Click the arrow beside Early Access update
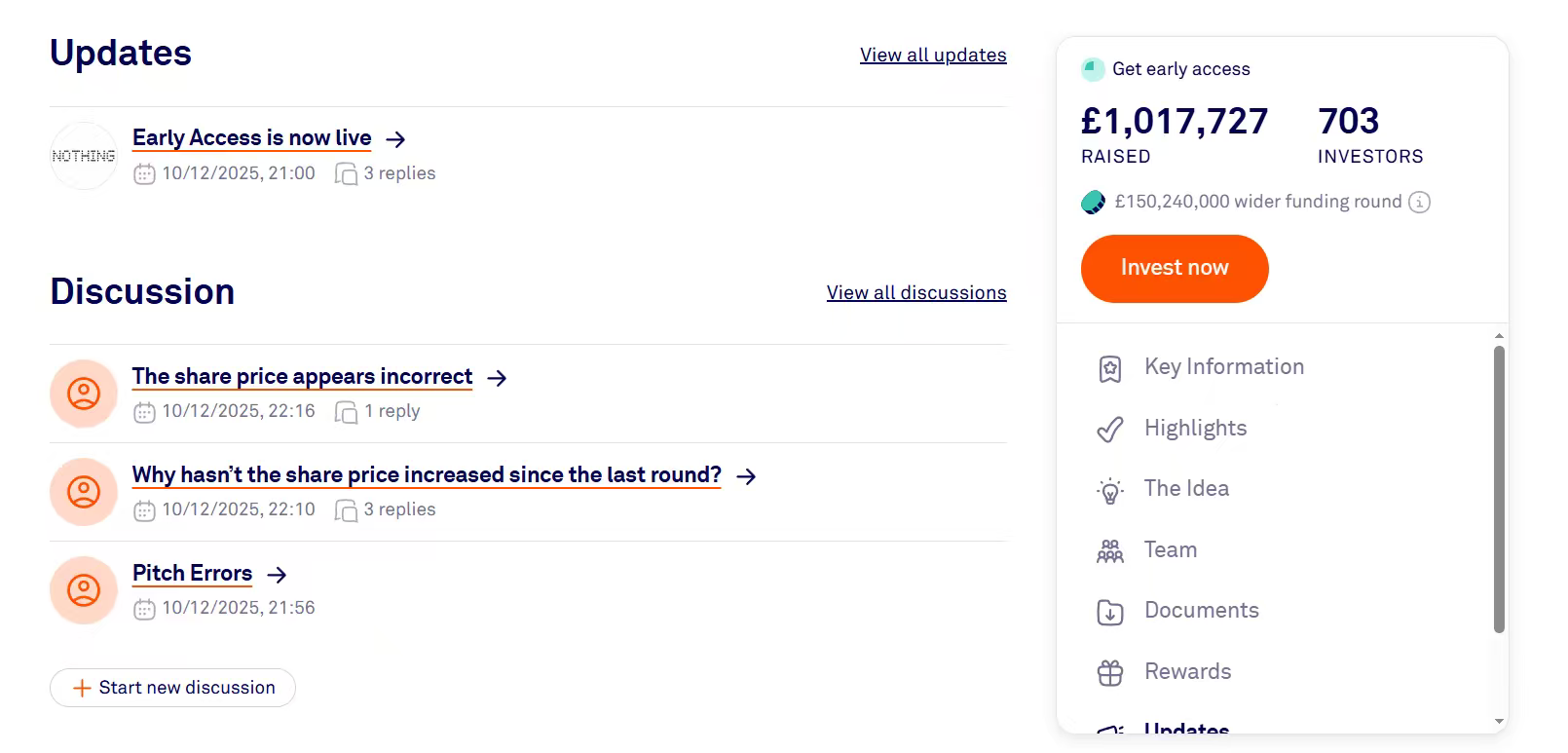 point(395,139)
